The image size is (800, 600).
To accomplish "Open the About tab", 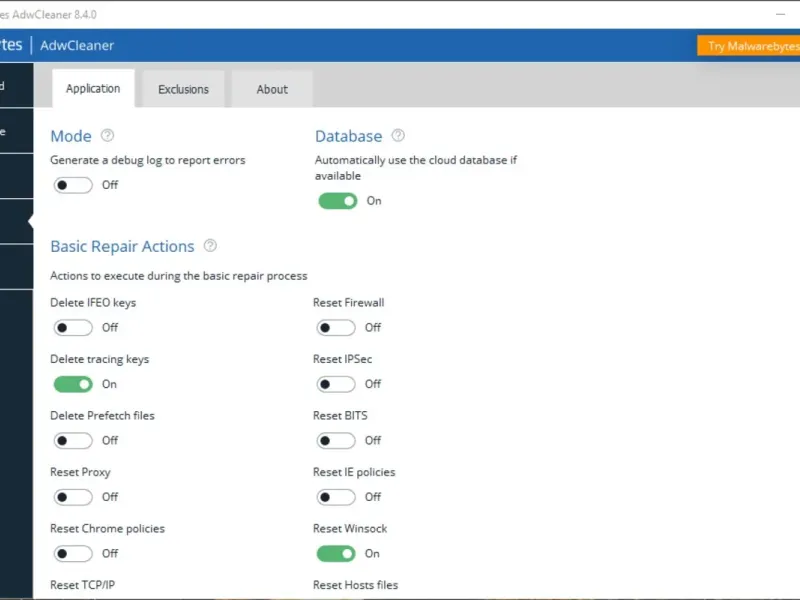I will (272, 89).
